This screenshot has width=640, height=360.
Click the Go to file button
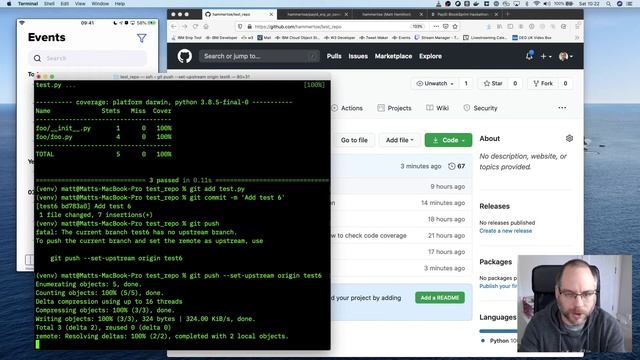[x=354, y=140]
